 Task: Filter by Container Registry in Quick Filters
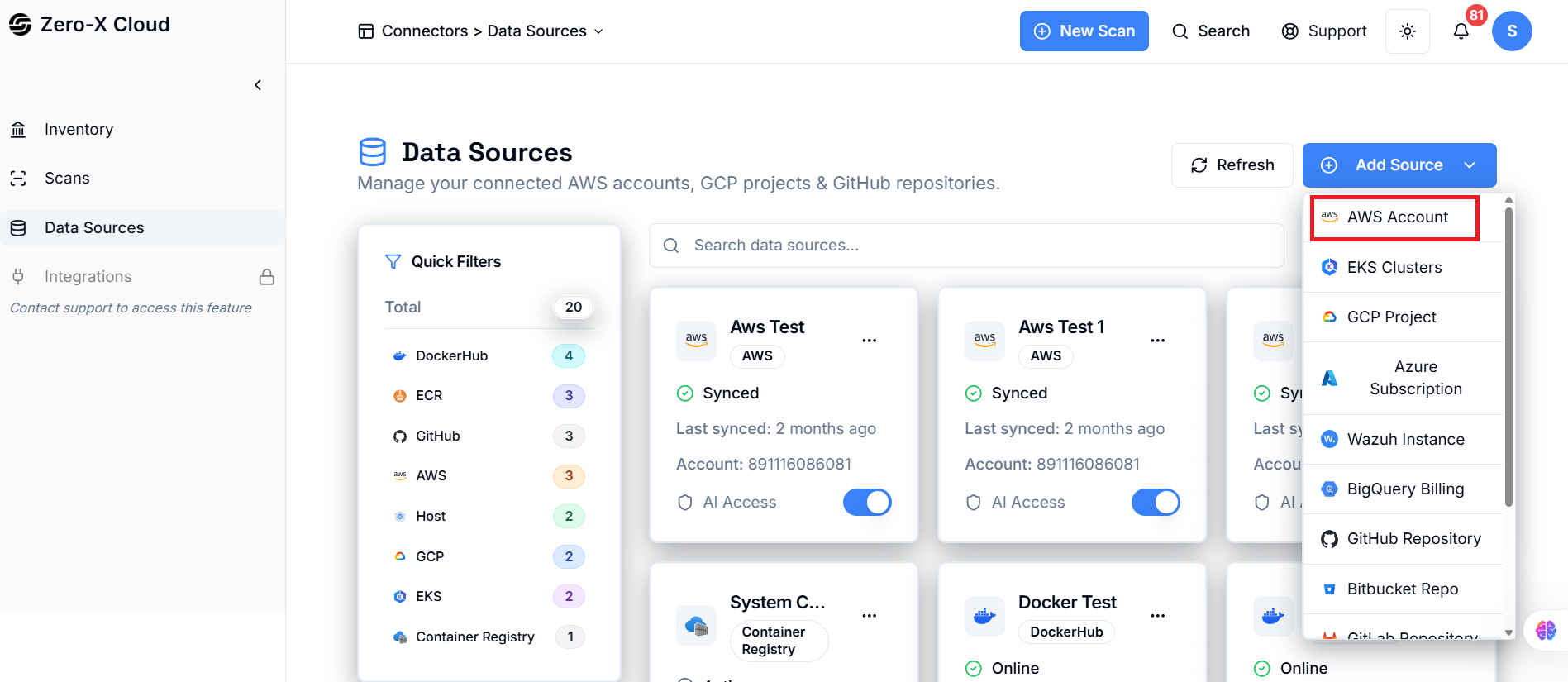coord(488,637)
